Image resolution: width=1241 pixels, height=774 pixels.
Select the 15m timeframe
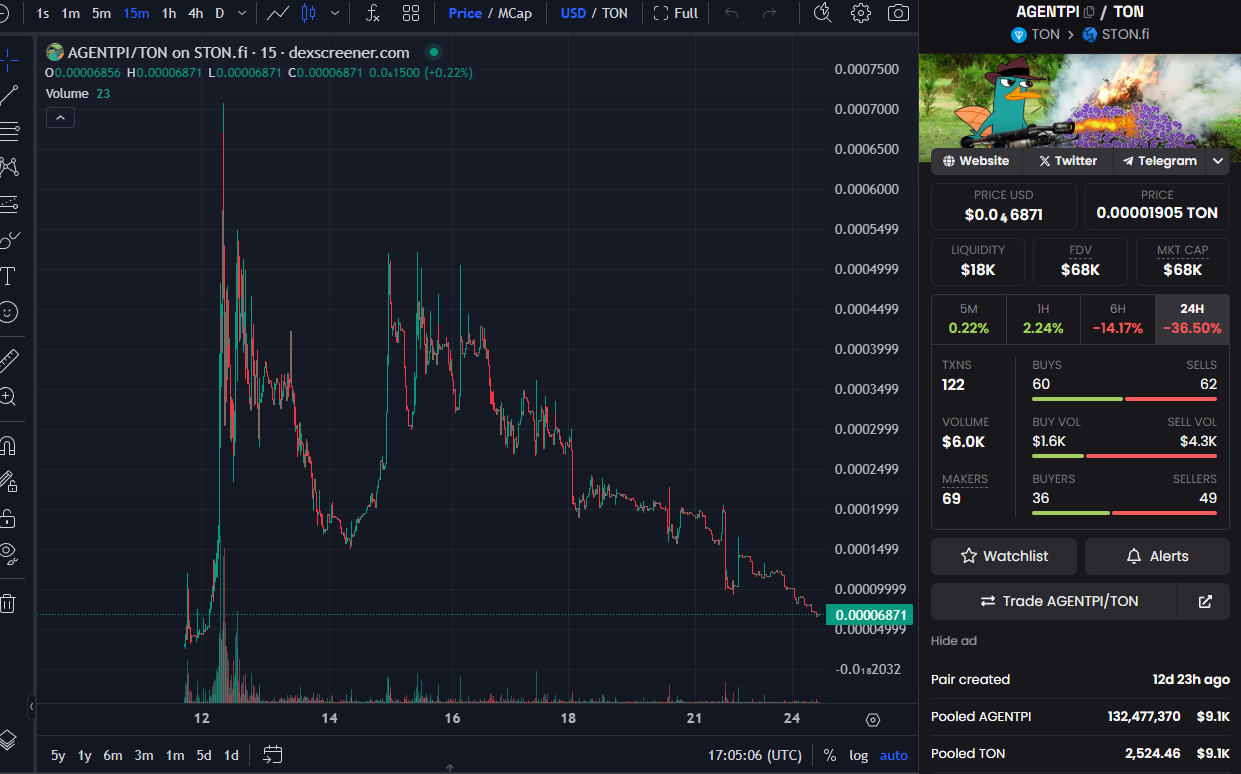pyautogui.click(x=136, y=13)
